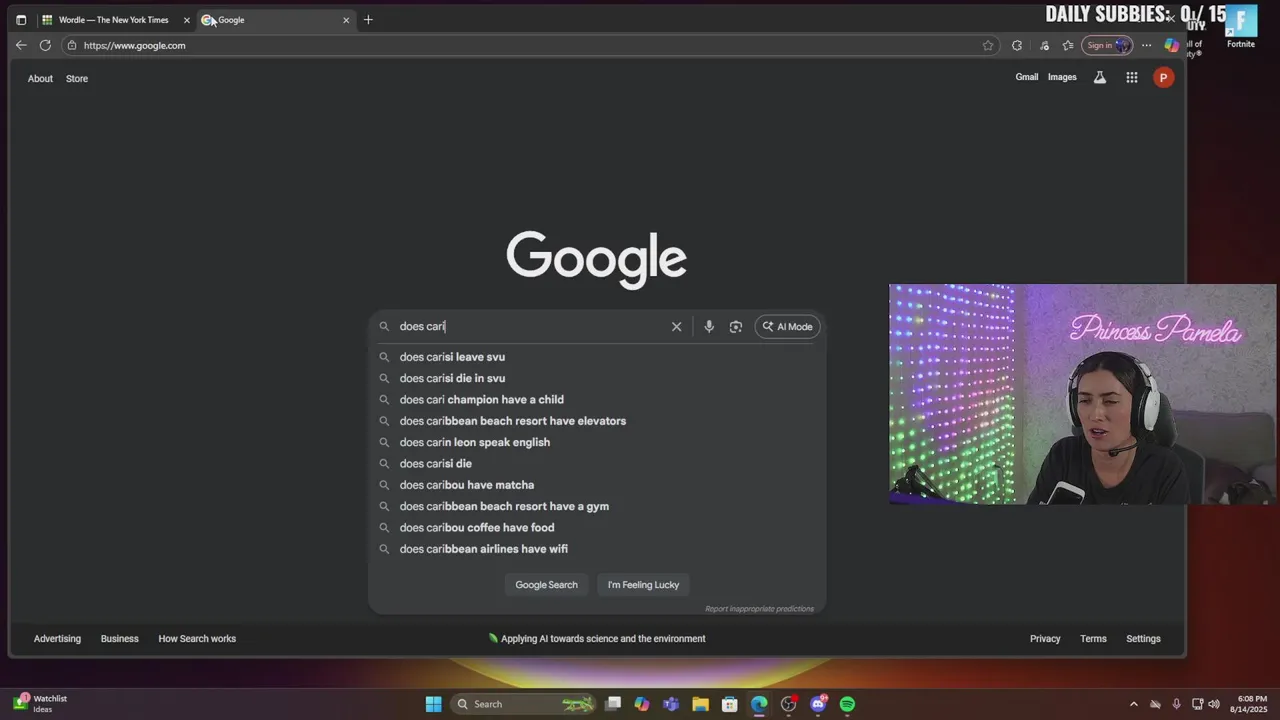Open Business footer link
This screenshot has width=1280, height=720.
(119, 639)
